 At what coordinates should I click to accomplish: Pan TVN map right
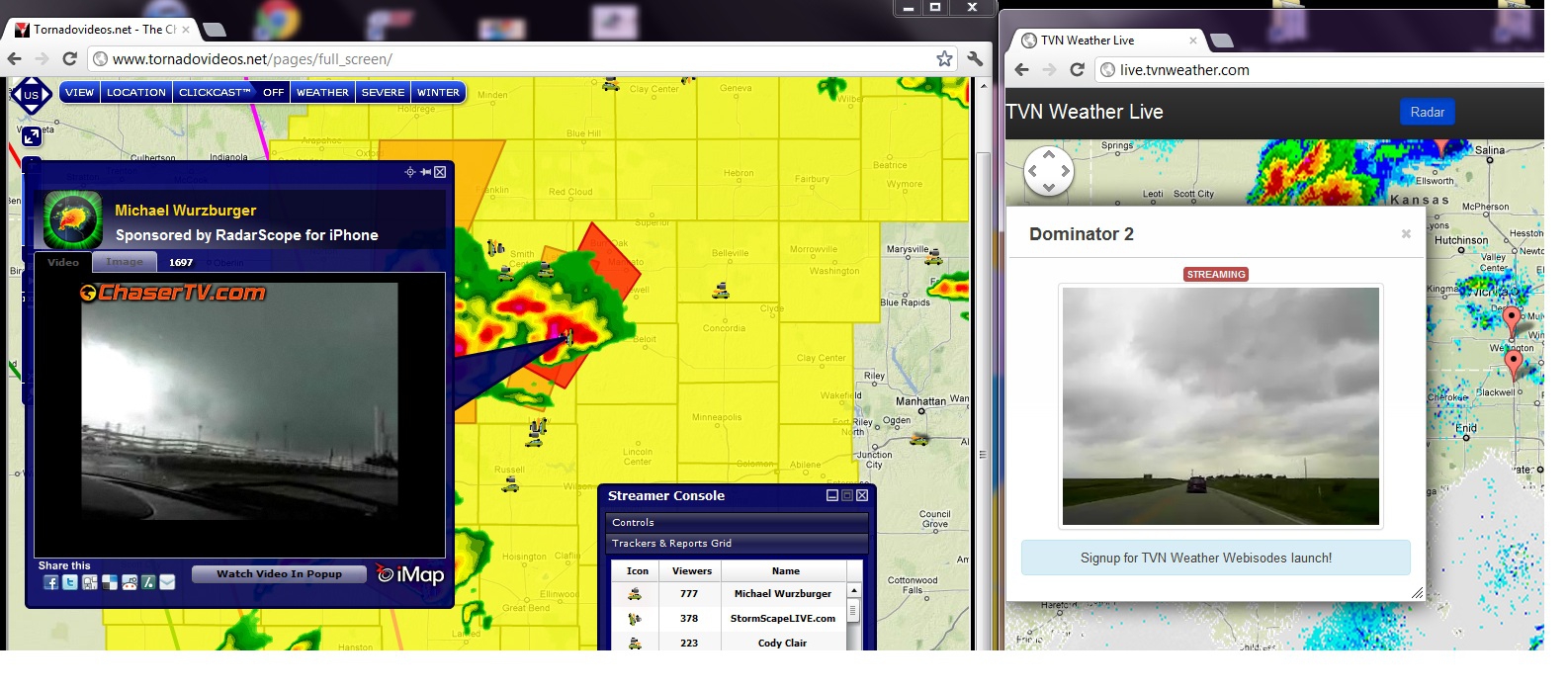tap(1065, 171)
